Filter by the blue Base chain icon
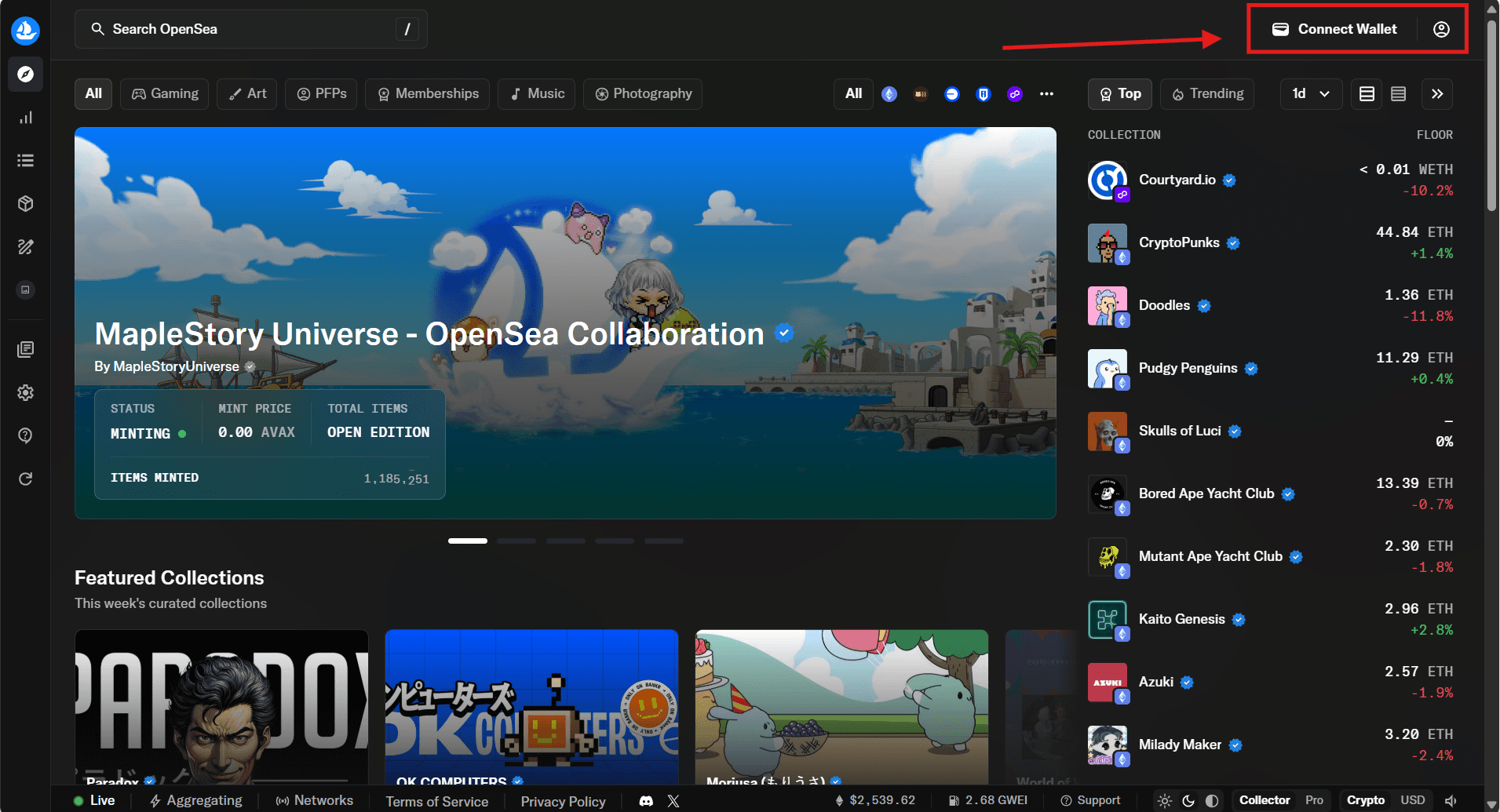 tap(952, 94)
